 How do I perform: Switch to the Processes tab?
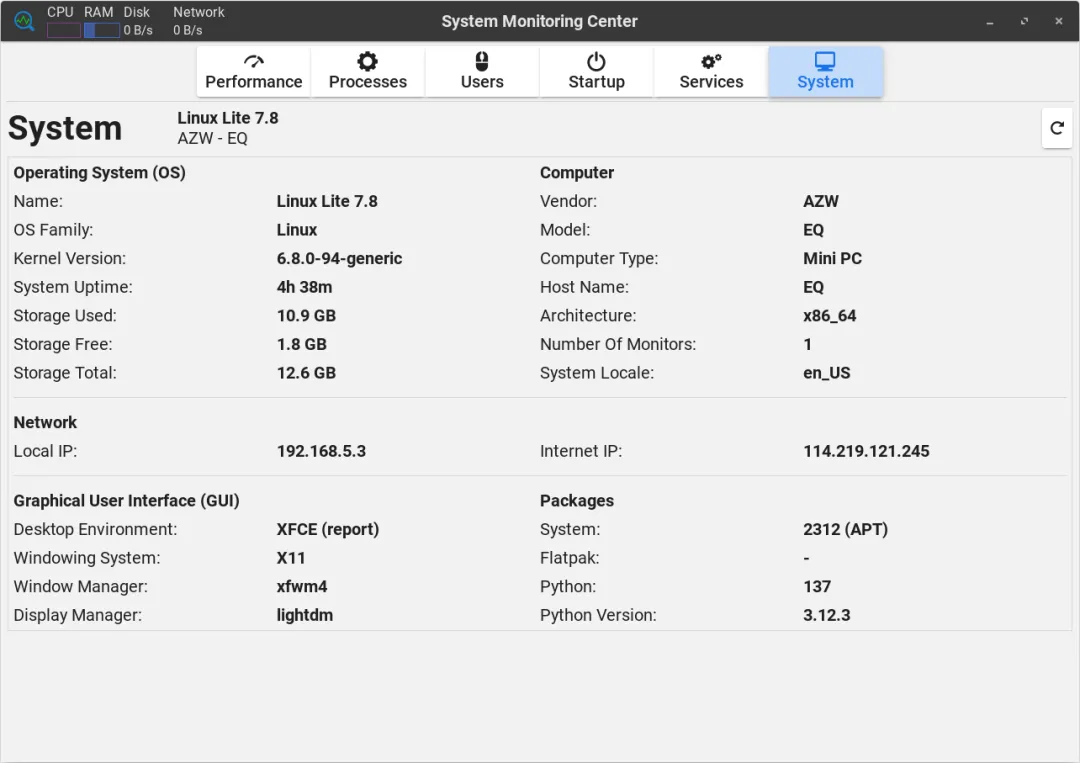[368, 72]
